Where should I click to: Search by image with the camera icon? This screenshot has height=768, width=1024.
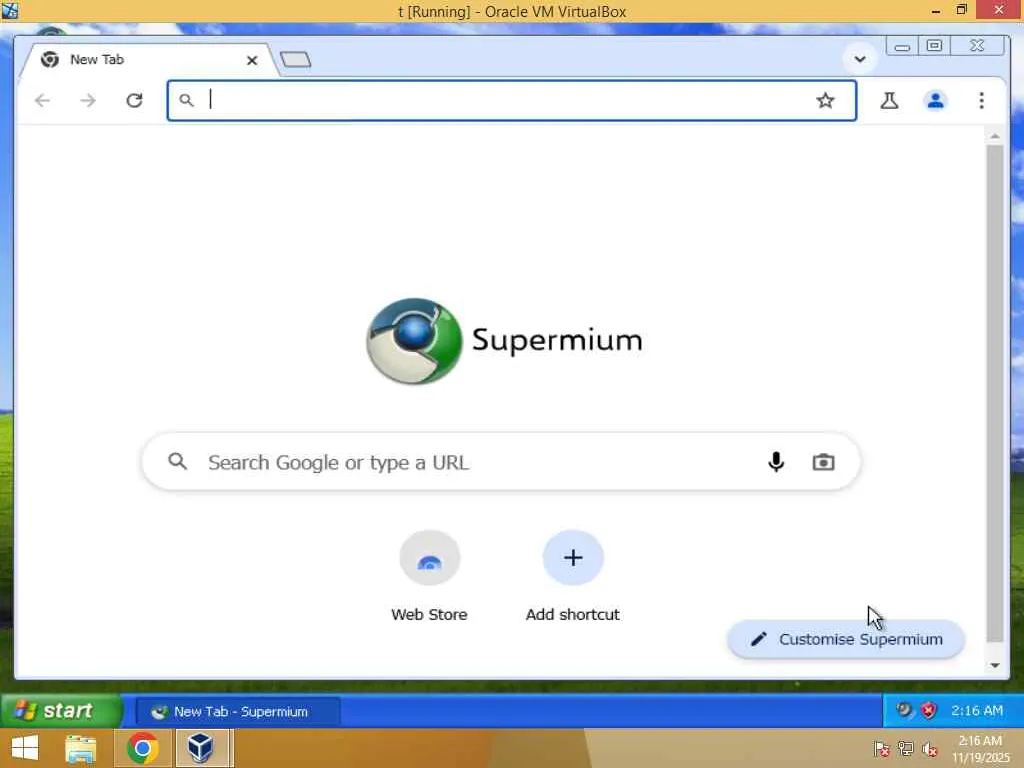[x=823, y=462]
